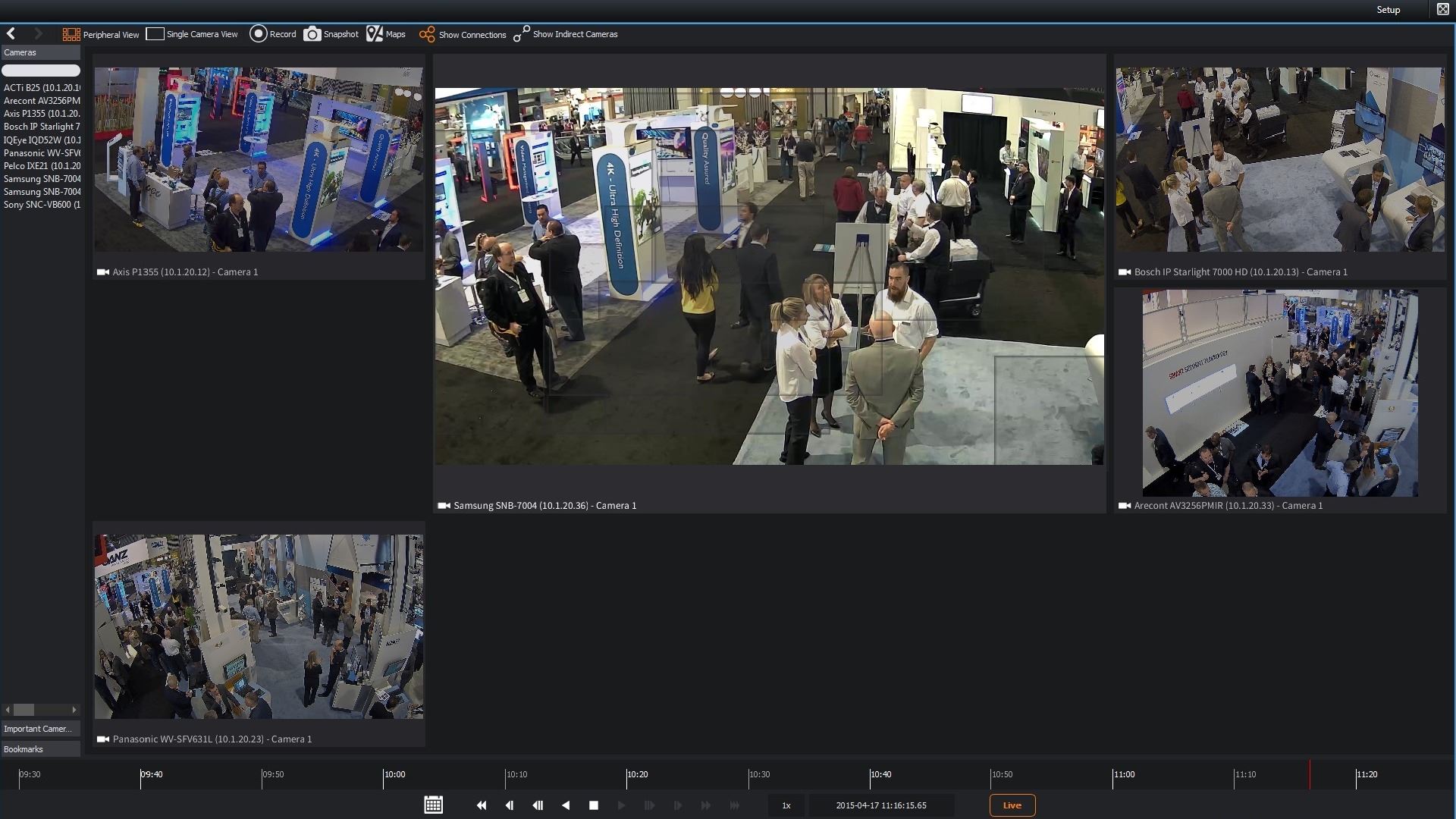The width and height of the screenshot is (1456, 819).
Task: Select Axis P1355 camera in list
Action: 42,114
